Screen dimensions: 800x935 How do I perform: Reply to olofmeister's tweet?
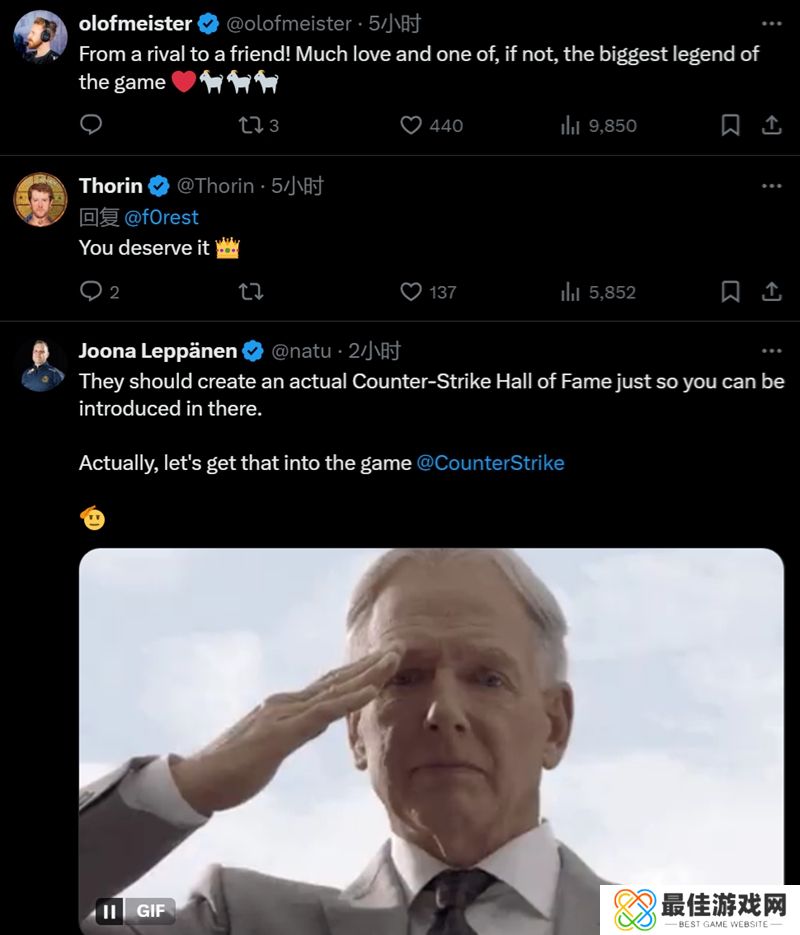click(x=91, y=125)
